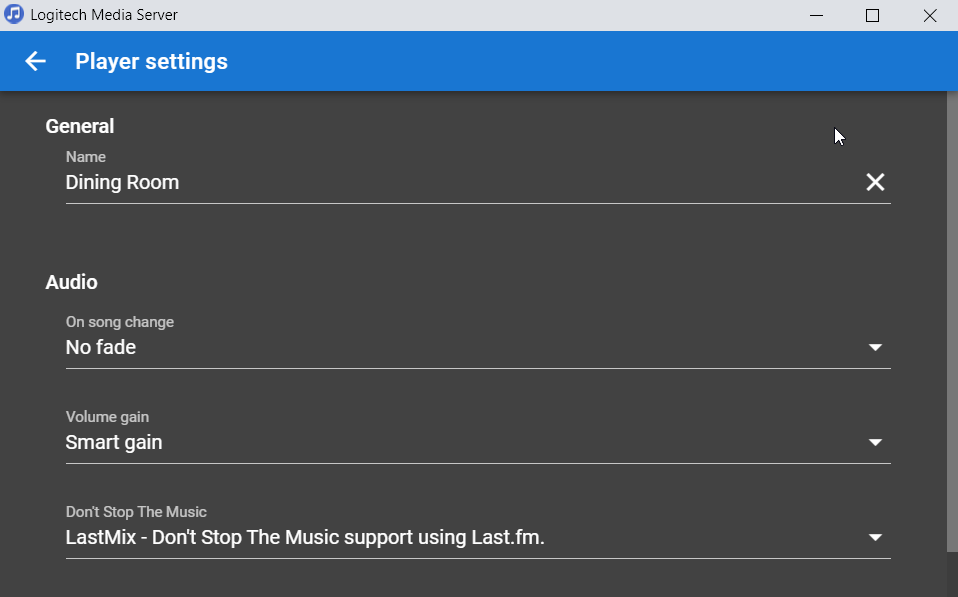Image resolution: width=958 pixels, height=597 pixels.
Task: Click the Volume gain label
Action: (x=107, y=417)
